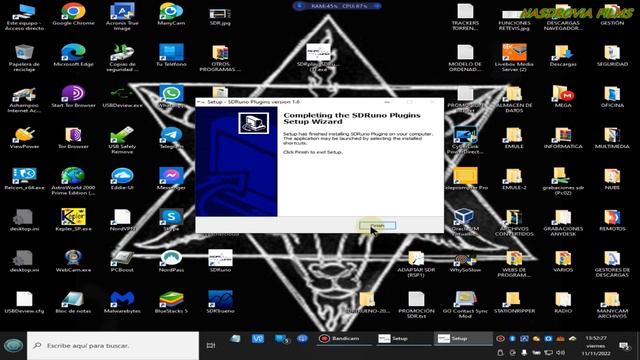Image resolution: width=640 pixels, height=360 pixels.
Task: Select the Livebox Media Server icon
Action: (x=514, y=58)
